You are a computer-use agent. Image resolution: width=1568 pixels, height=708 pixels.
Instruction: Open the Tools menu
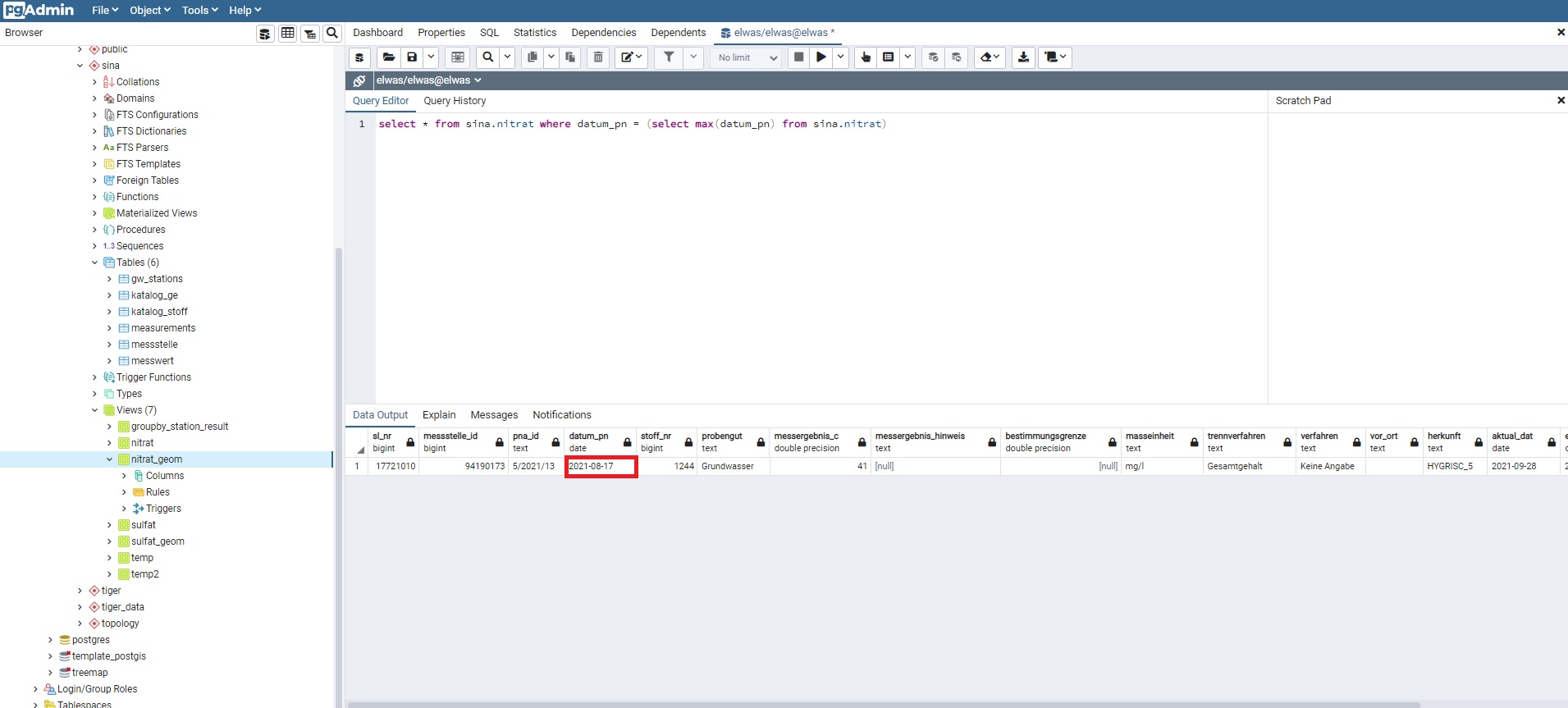coord(199,10)
